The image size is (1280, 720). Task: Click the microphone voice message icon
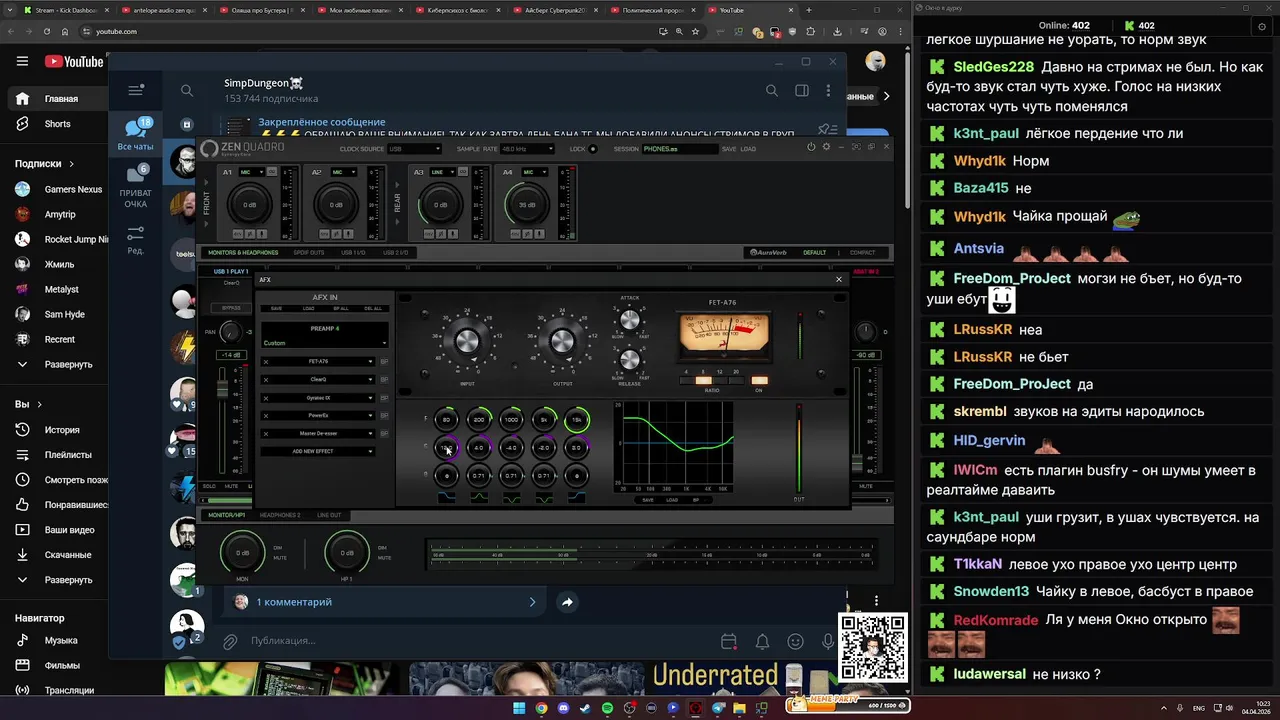828,641
